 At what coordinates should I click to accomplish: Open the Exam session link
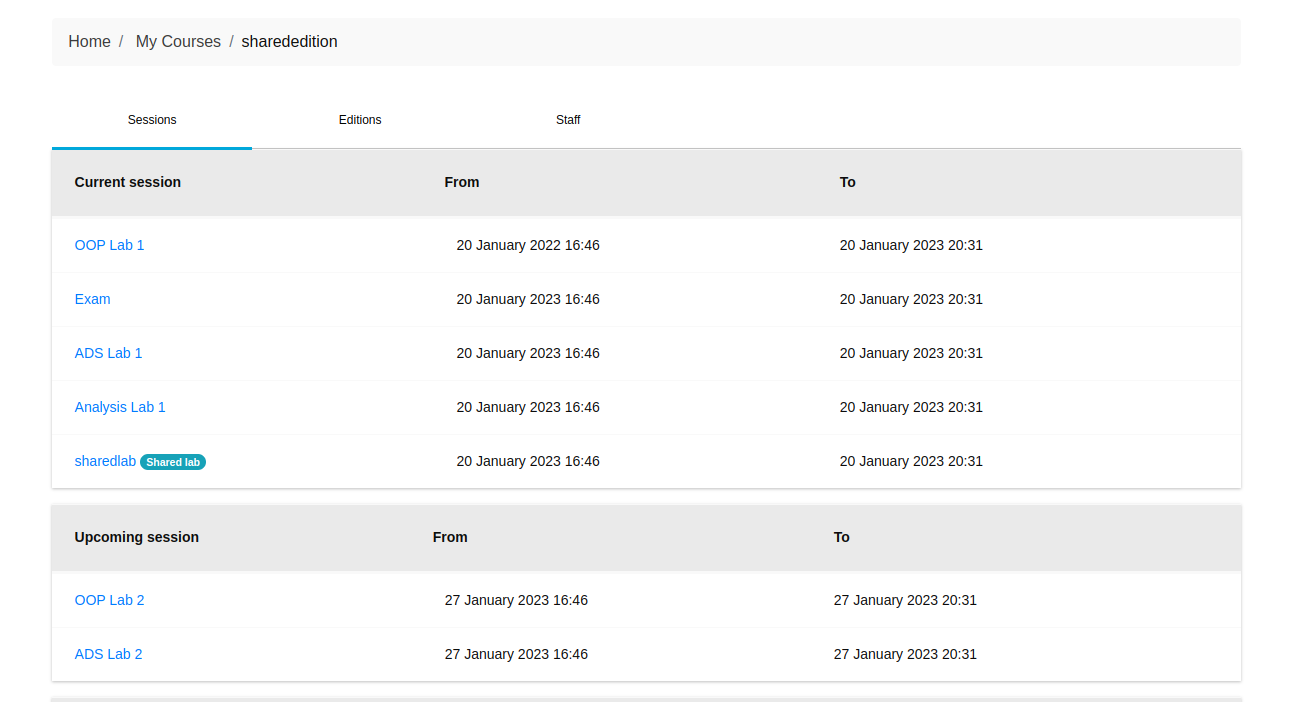click(92, 299)
